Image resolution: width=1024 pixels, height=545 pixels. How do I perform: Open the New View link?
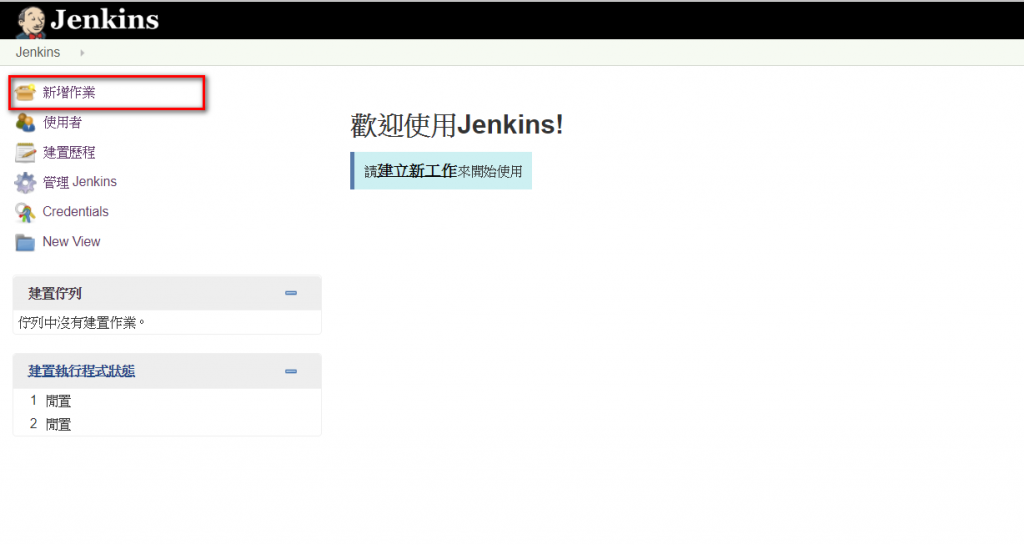[x=71, y=241]
